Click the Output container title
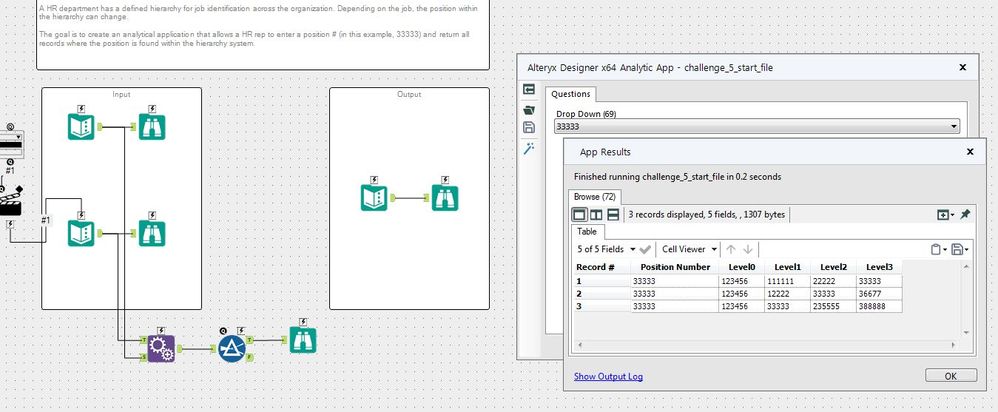Screen dimensions: 998x412 tap(409, 94)
